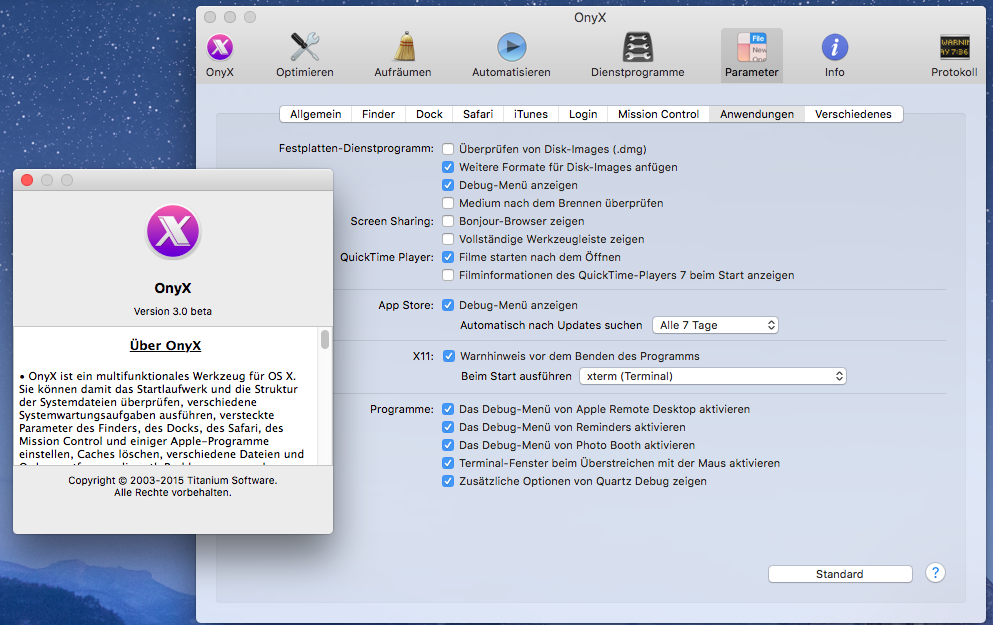The height and width of the screenshot is (625, 993).
Task: Toggle Terminal-Fenster beim Überstreichen mit der Maus
Action: pyautogui.click(x=448, y=464)
